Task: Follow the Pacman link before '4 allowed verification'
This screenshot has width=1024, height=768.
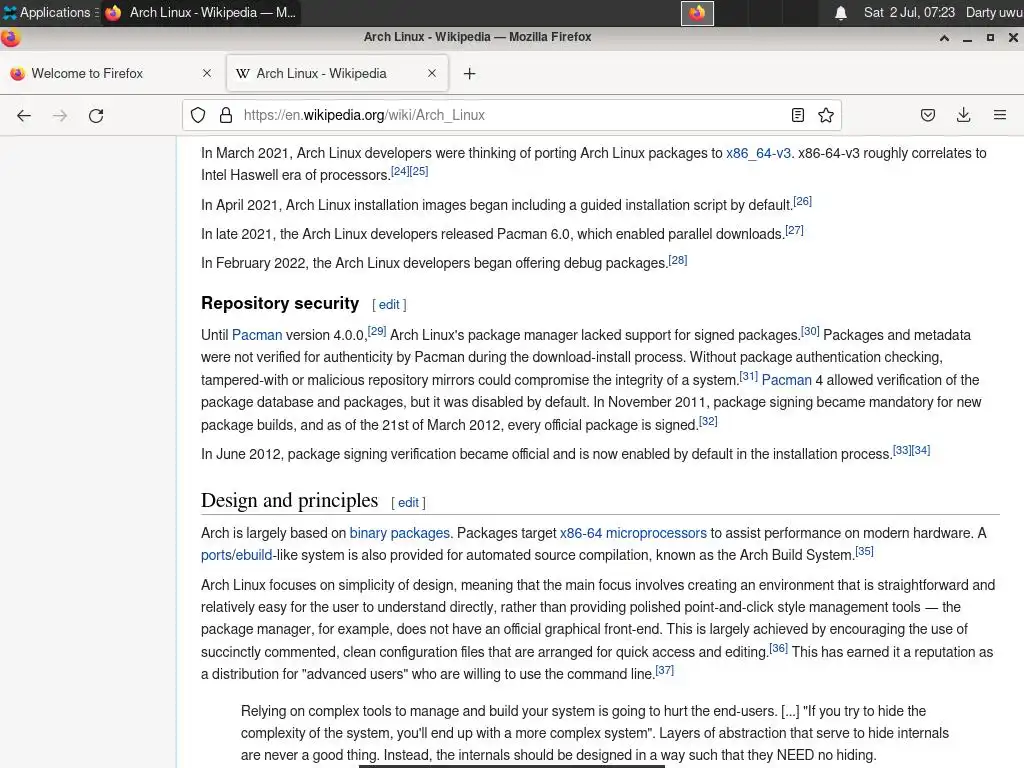Action: [786, 380]
